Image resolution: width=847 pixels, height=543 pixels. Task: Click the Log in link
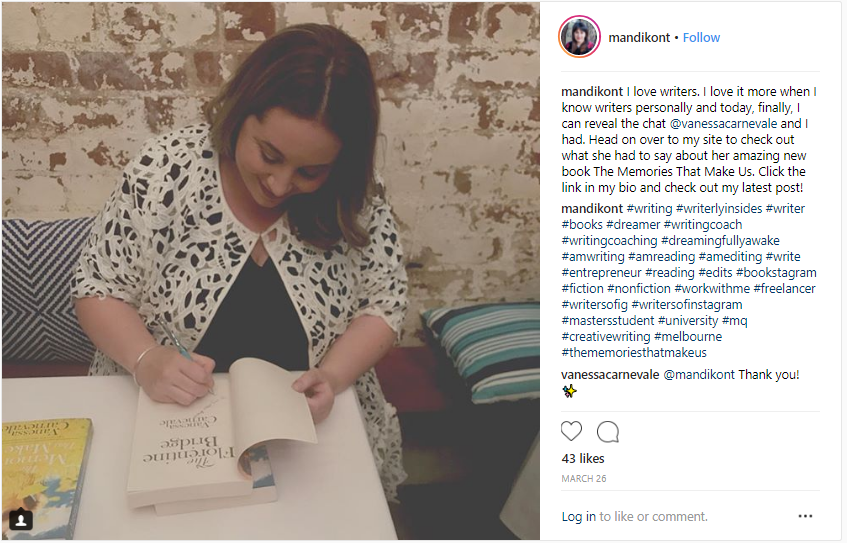tap(579, 517)
